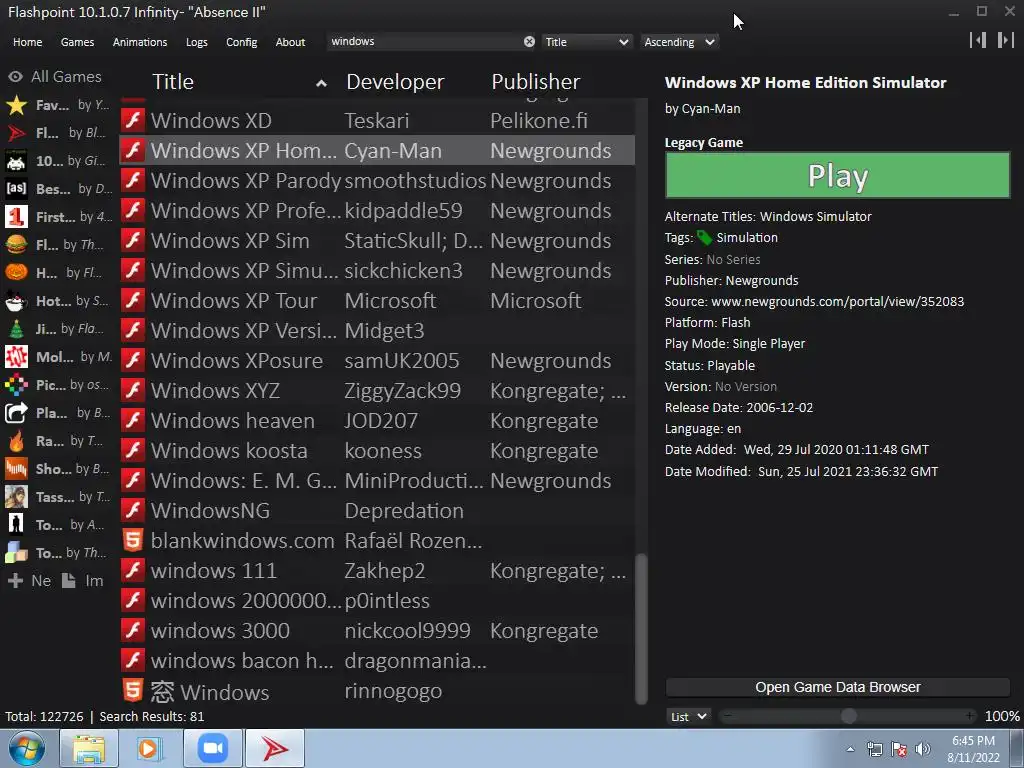This screenshot has height=768, width=1024.
Task: Open the Logs page
Action: coord(197,42)
